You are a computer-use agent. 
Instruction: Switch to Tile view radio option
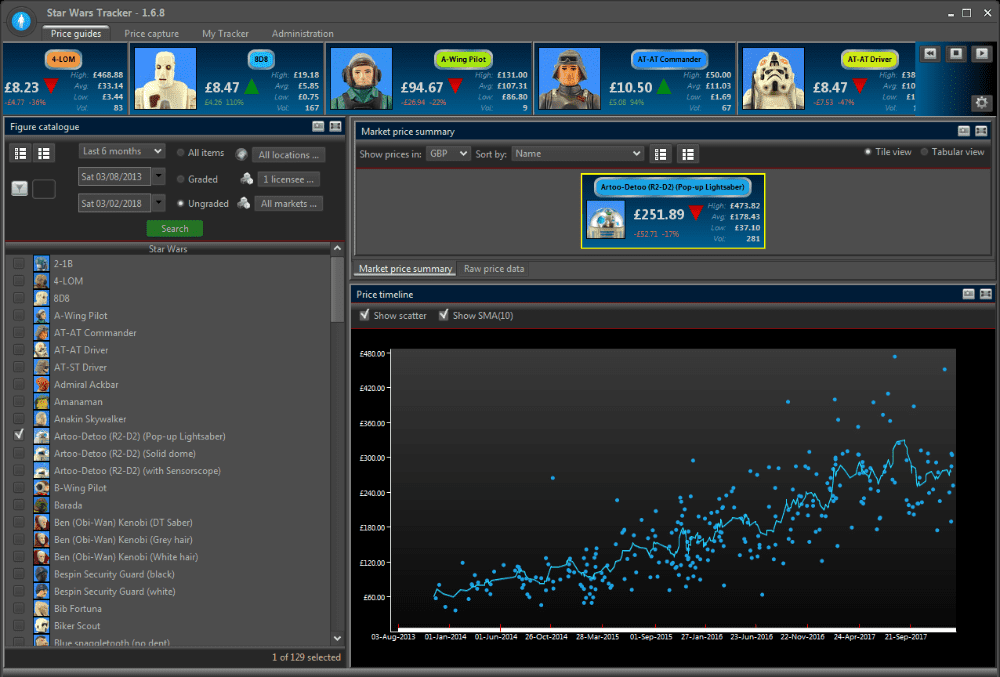tap(867, 152)
